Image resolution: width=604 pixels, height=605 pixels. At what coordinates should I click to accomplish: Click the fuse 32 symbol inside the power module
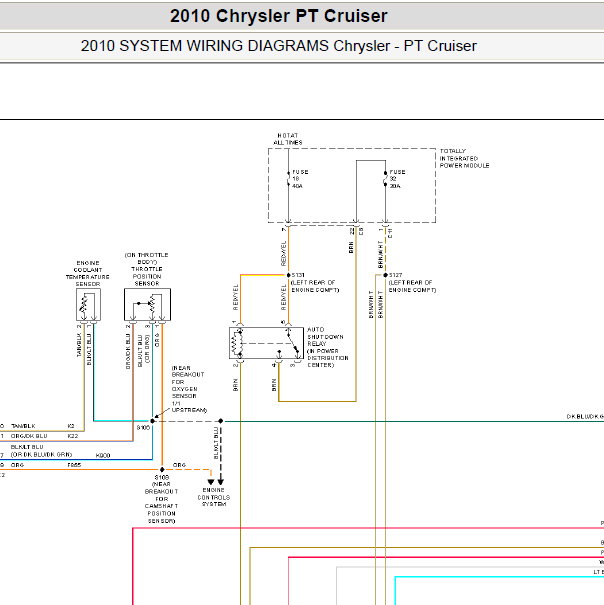(x=385, y=179)
